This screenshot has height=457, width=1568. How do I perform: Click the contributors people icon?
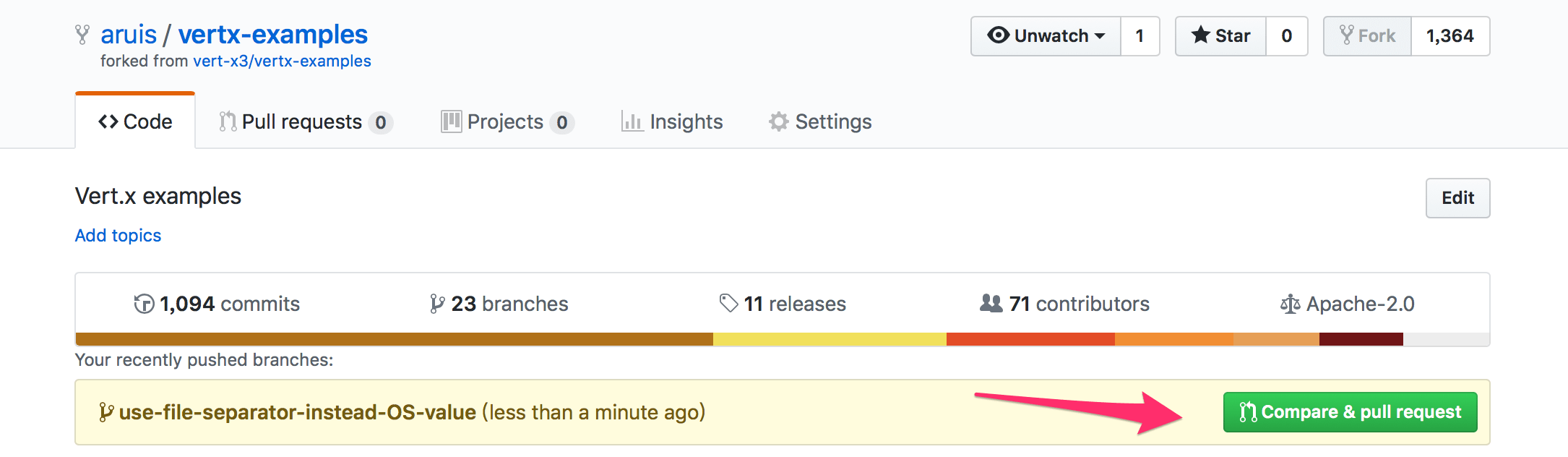tap(991, 304)
